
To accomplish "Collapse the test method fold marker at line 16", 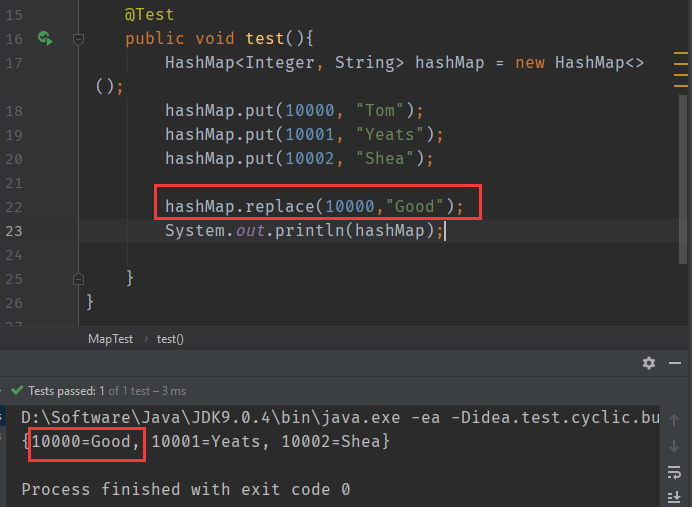I will tap(78, 39).
